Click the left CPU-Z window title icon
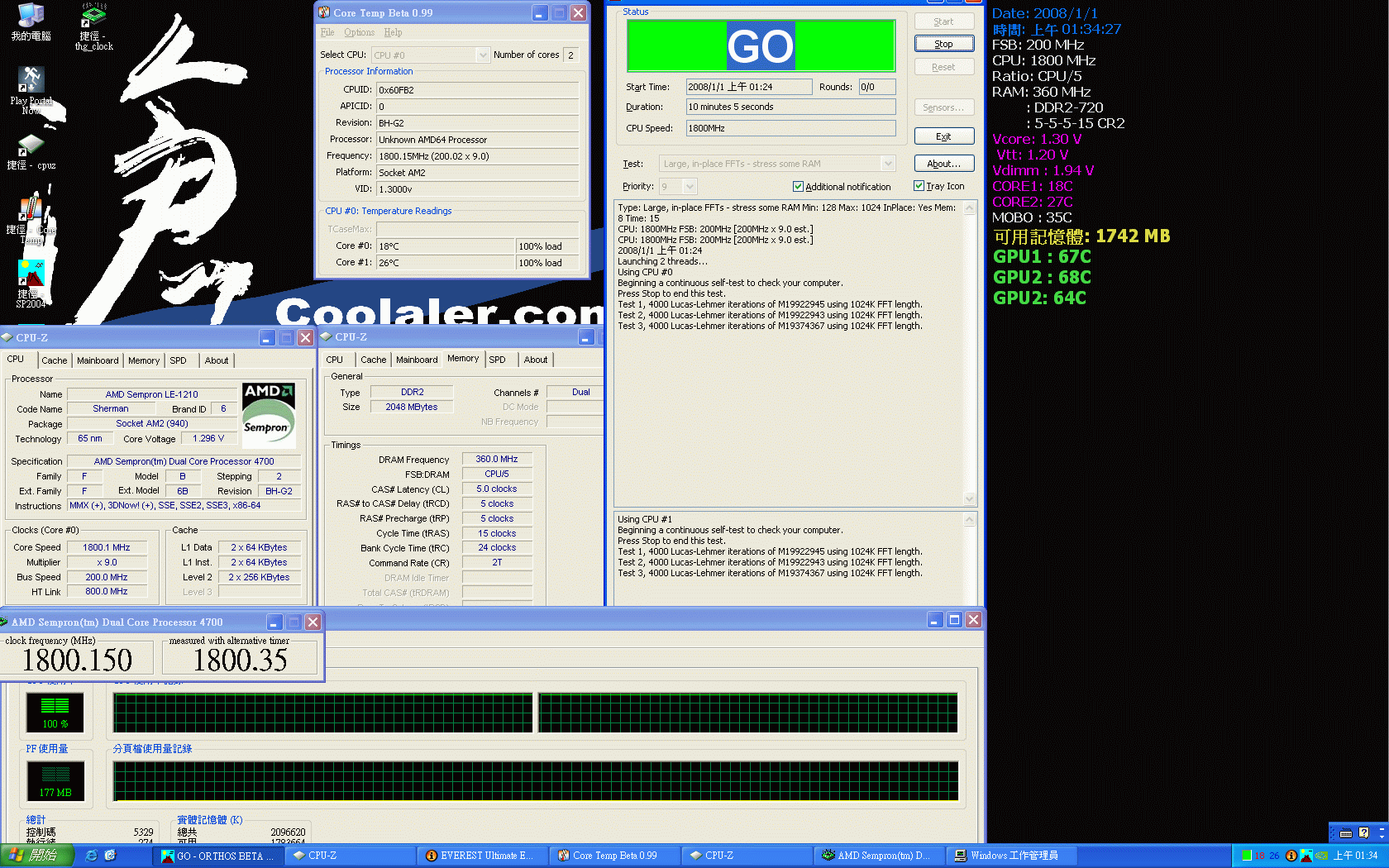Viewport: 1389px width, 868px height. pos(7,337)
